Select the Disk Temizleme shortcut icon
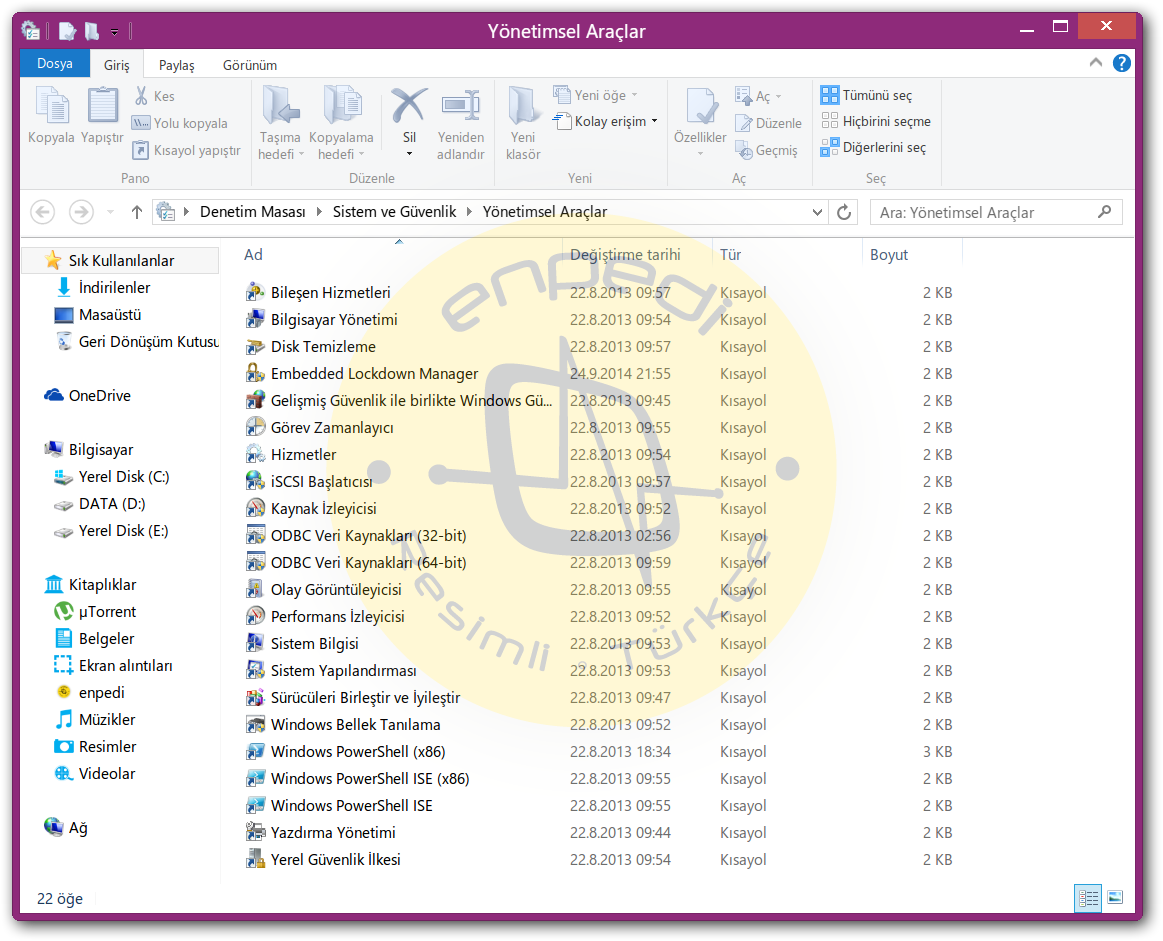This screenshot has width=1163, height=941. click(x=255, y=346)
